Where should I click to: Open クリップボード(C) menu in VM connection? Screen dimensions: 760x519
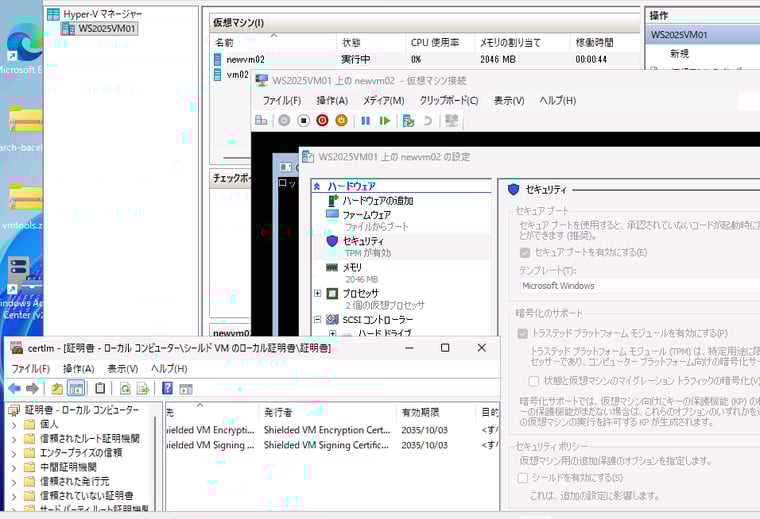tap(449, 101)
